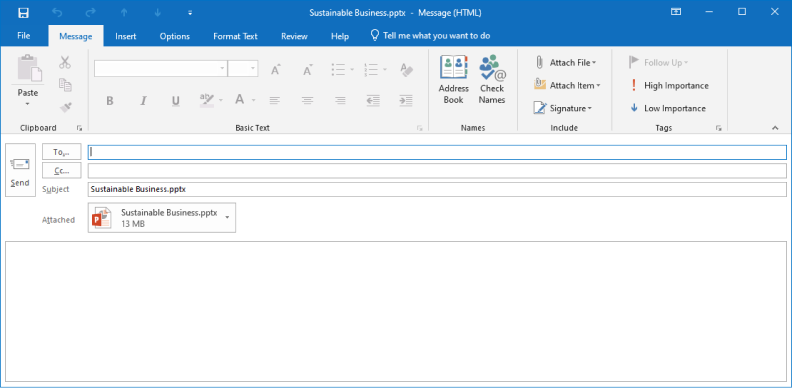The height and width of the screenshot is (388, 792).
Task: Save the message with the floppy disk icon
Action: click(x=24, y=12)
